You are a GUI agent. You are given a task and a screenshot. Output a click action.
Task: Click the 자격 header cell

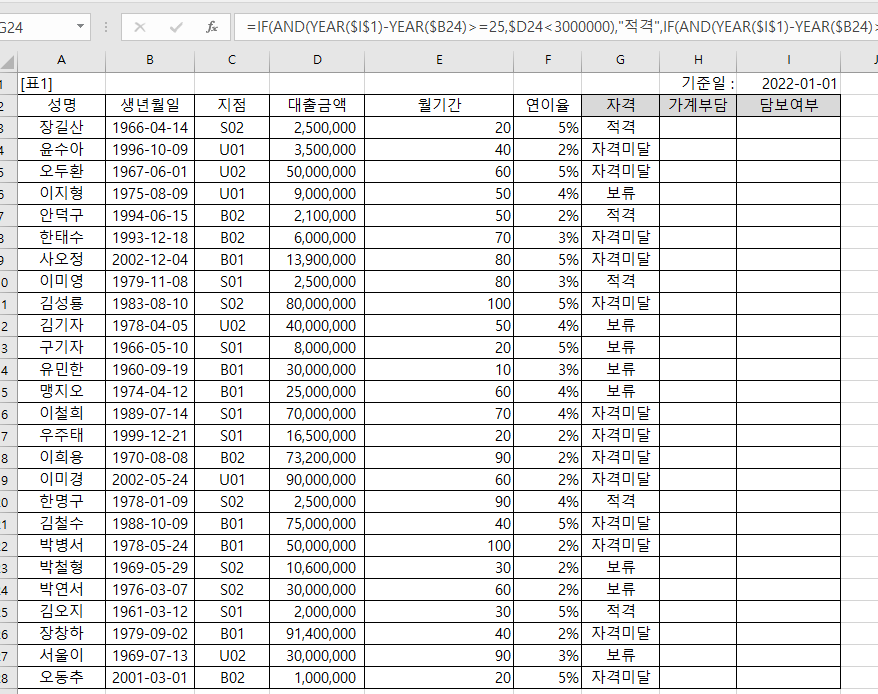click(620, 105)
